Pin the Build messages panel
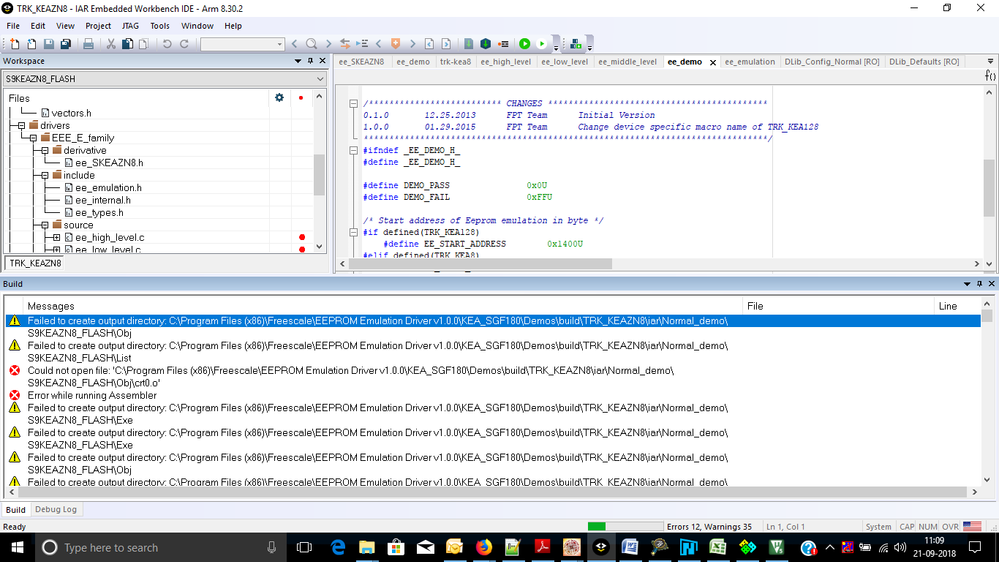This screenshot has width=999, height=562. [979, 284]
